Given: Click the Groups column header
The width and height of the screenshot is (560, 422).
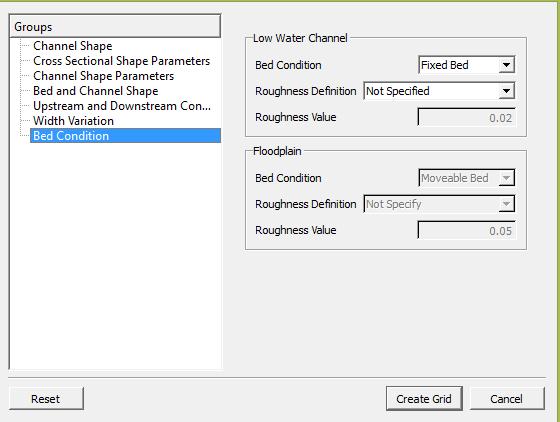Looking at the screenshot, I should [x=115, y=26].
